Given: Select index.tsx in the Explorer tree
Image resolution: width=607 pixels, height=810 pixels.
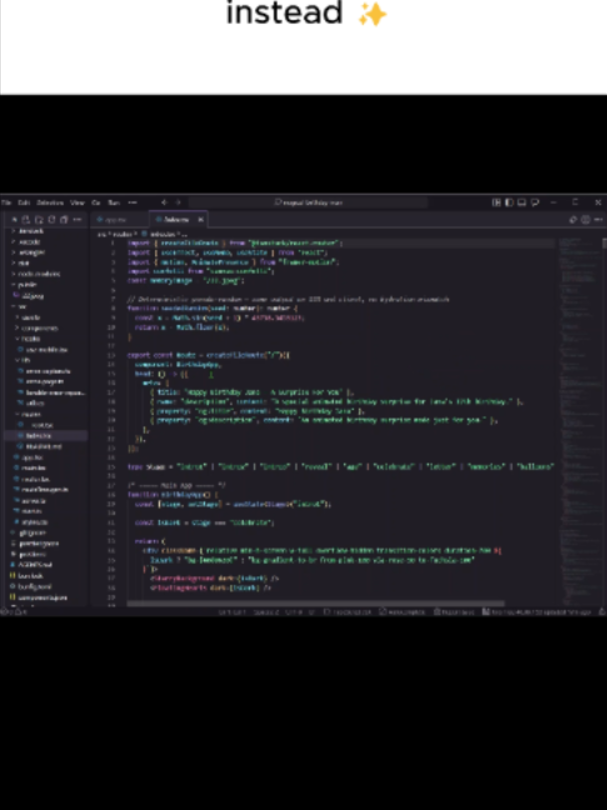Looking at the screenshot, I should [x=44, y=435].
